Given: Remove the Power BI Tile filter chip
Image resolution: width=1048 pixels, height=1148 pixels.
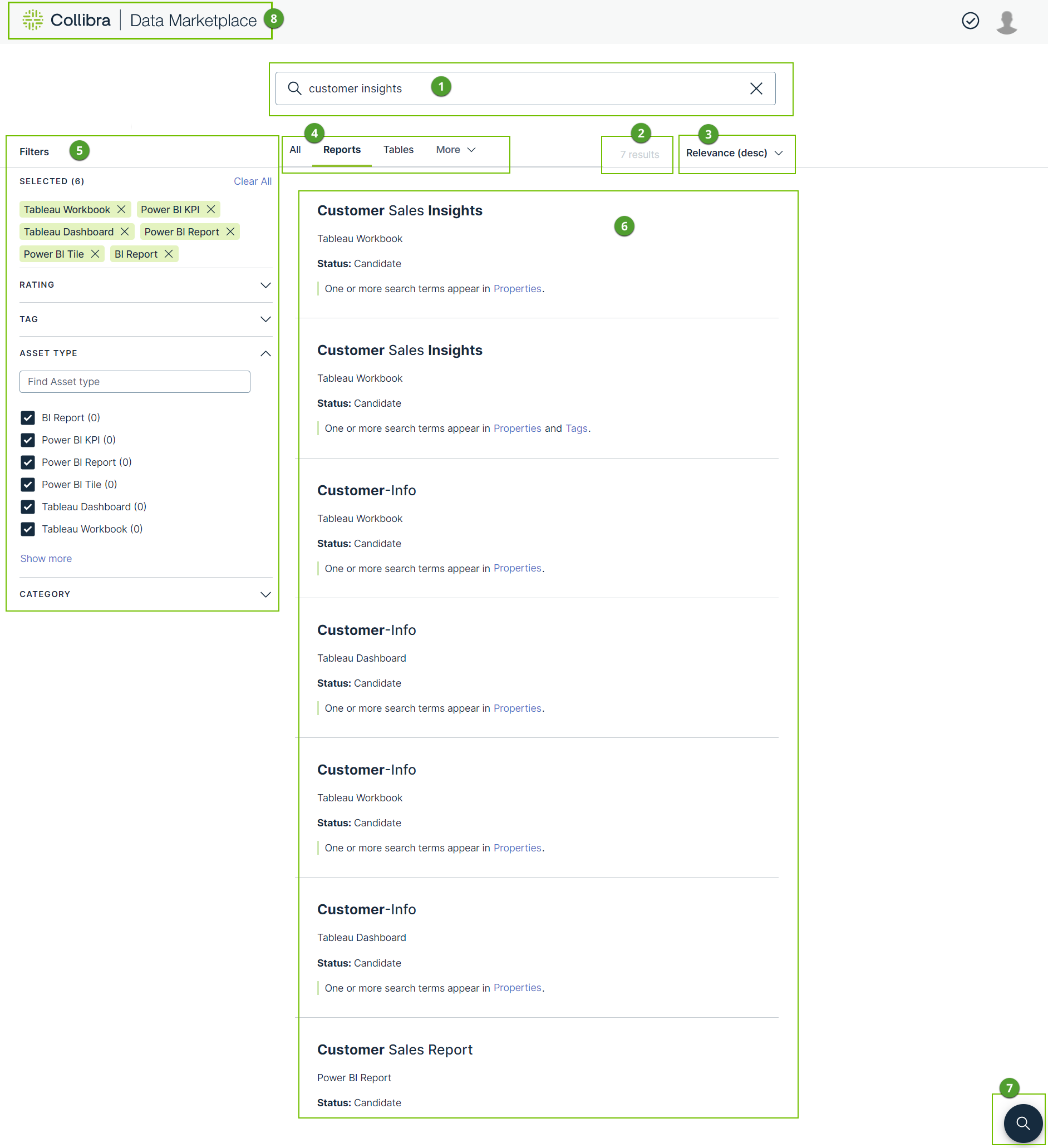Looking at the screenshot, I should click(x=95, y=254).
